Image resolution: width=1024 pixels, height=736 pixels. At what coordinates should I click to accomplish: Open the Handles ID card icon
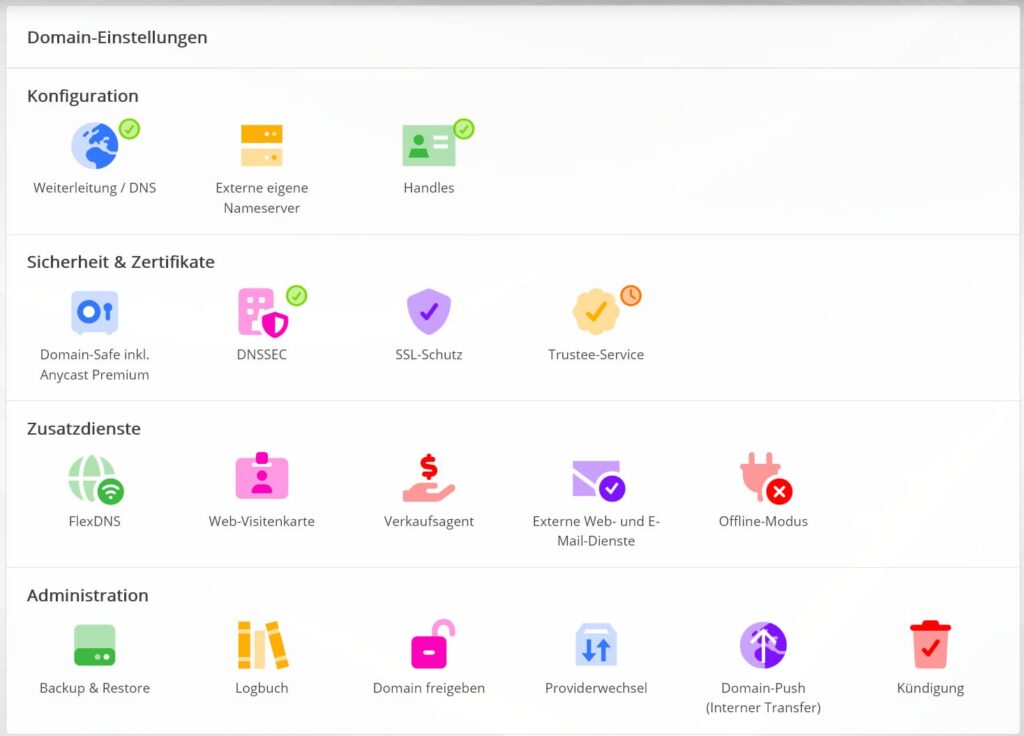(429, 146)
